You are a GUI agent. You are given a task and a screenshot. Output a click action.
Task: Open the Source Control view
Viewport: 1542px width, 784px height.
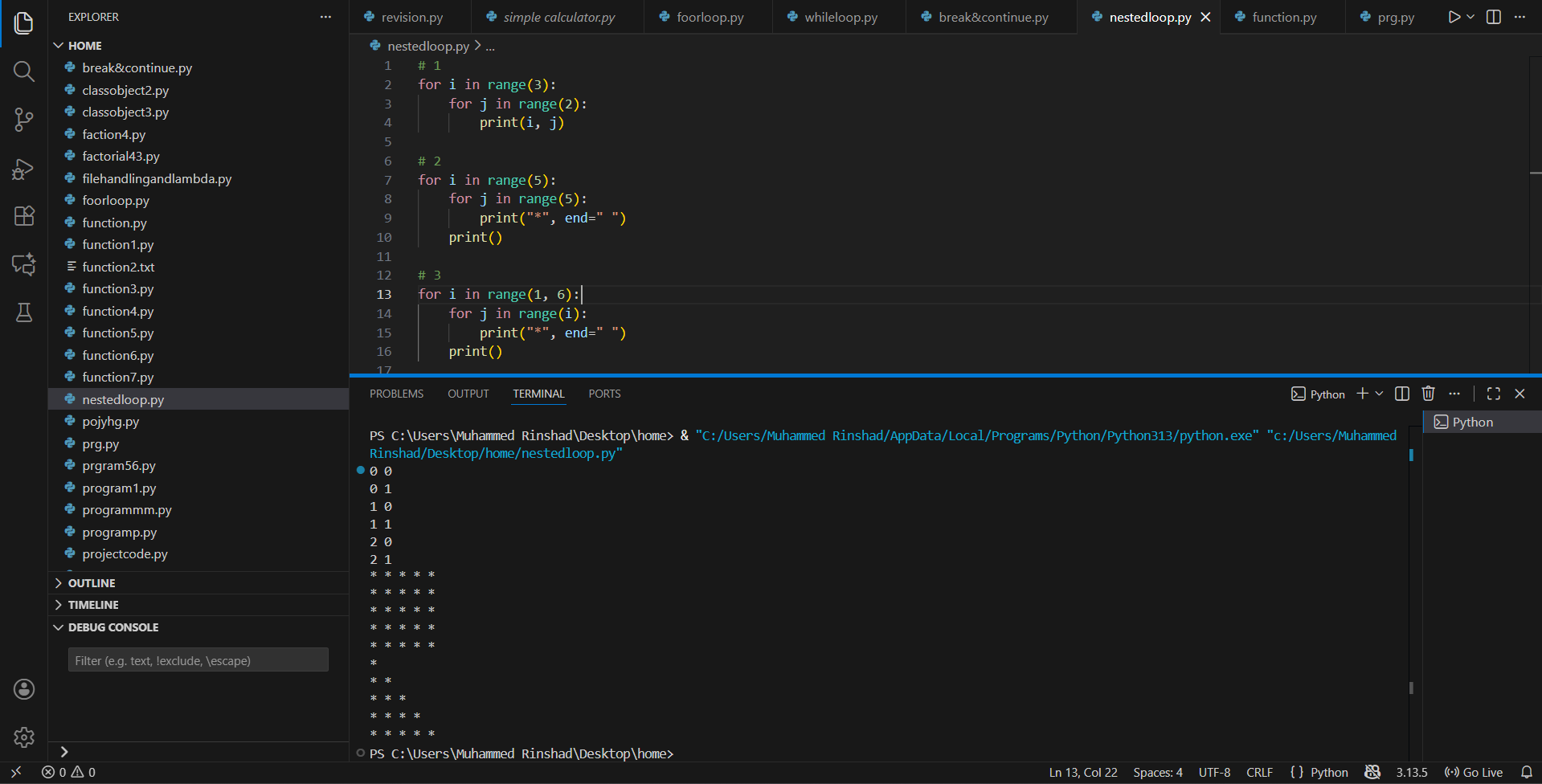click(x=23, y=120)
